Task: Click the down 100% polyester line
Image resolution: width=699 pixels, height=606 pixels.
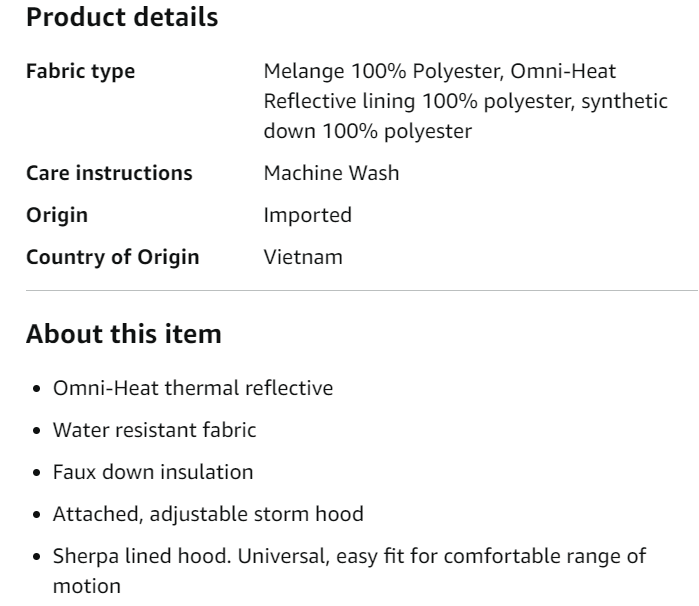Action: [x=368, y=131]
